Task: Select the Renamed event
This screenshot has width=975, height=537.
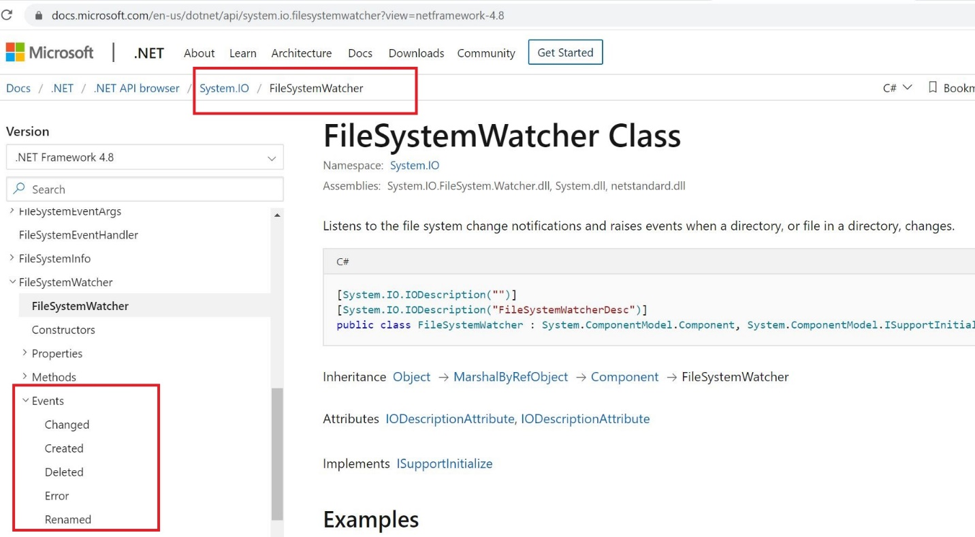Action: 68,519
